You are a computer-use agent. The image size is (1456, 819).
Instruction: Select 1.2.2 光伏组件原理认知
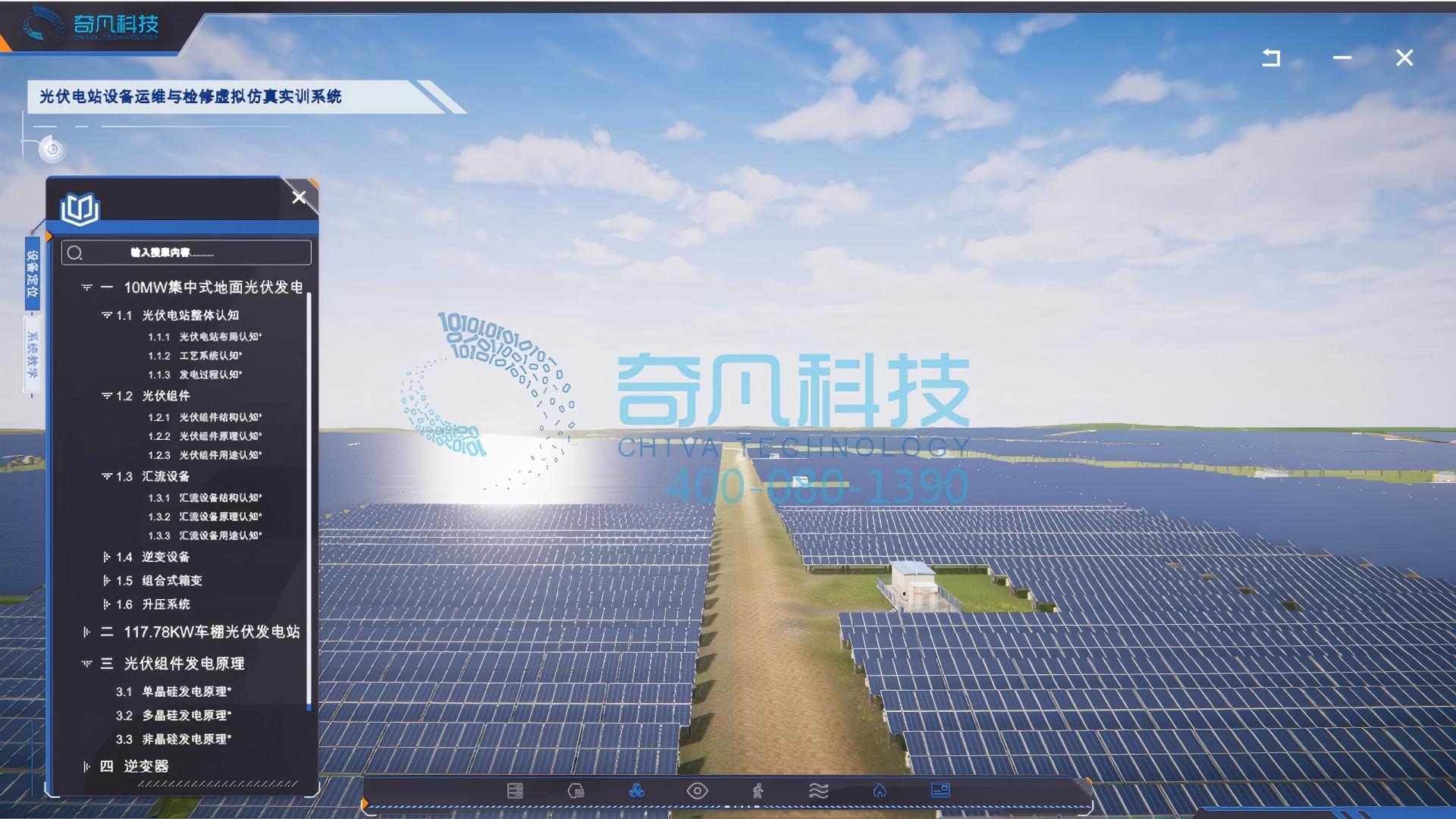pyautogui.click(x=205, y=436)
